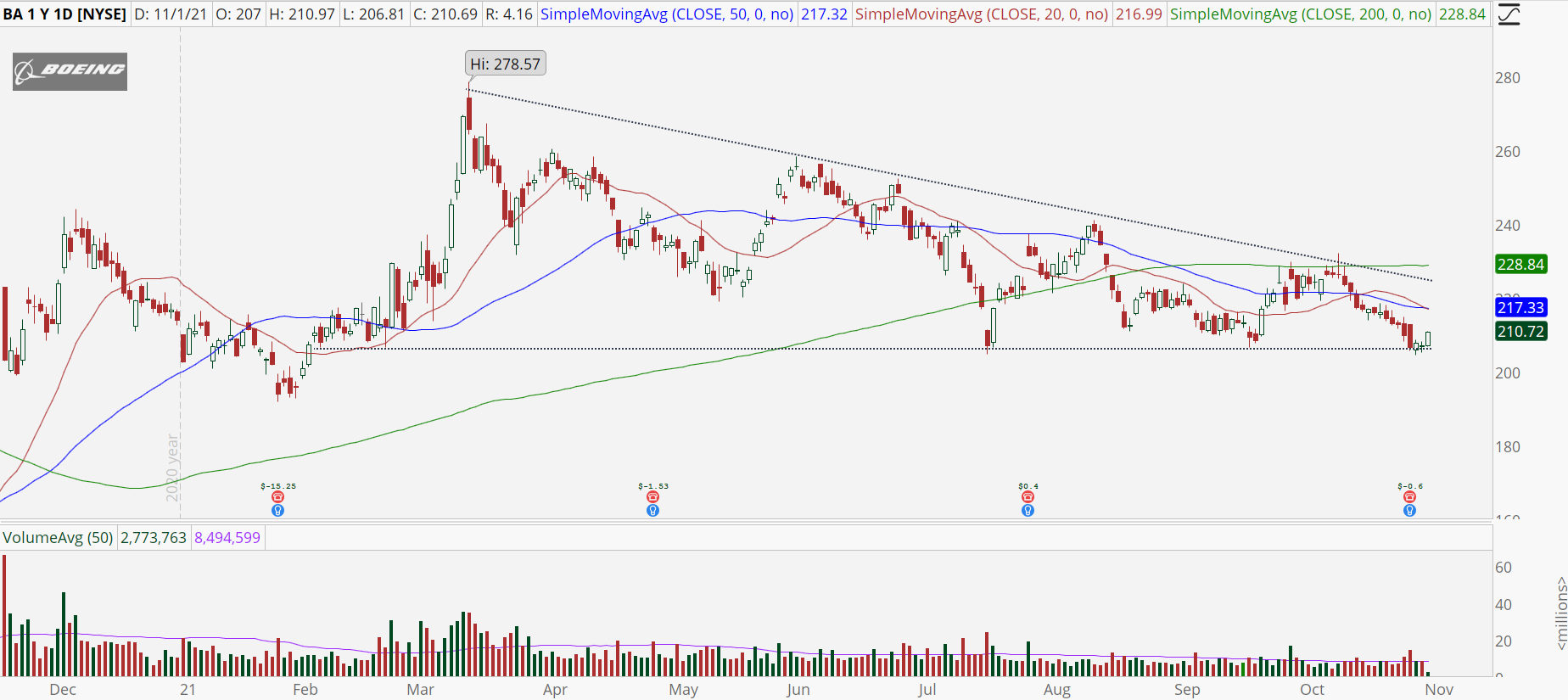The image size is (1568, 700).
Task: Click the Mar label on the time axis
Action: [x=420, y=690]
